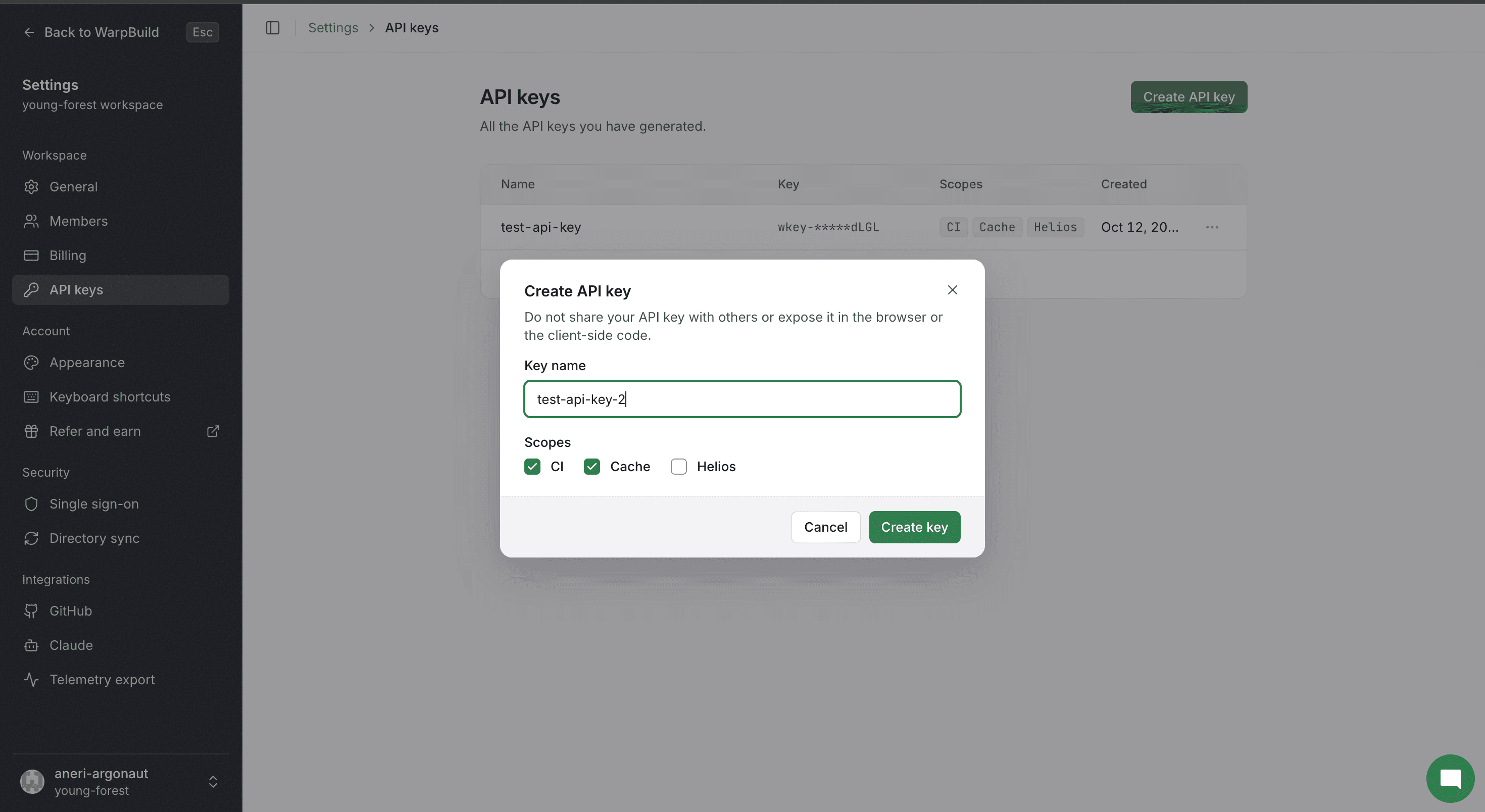Enable the Helios scope checkbox

click(678, 466)
